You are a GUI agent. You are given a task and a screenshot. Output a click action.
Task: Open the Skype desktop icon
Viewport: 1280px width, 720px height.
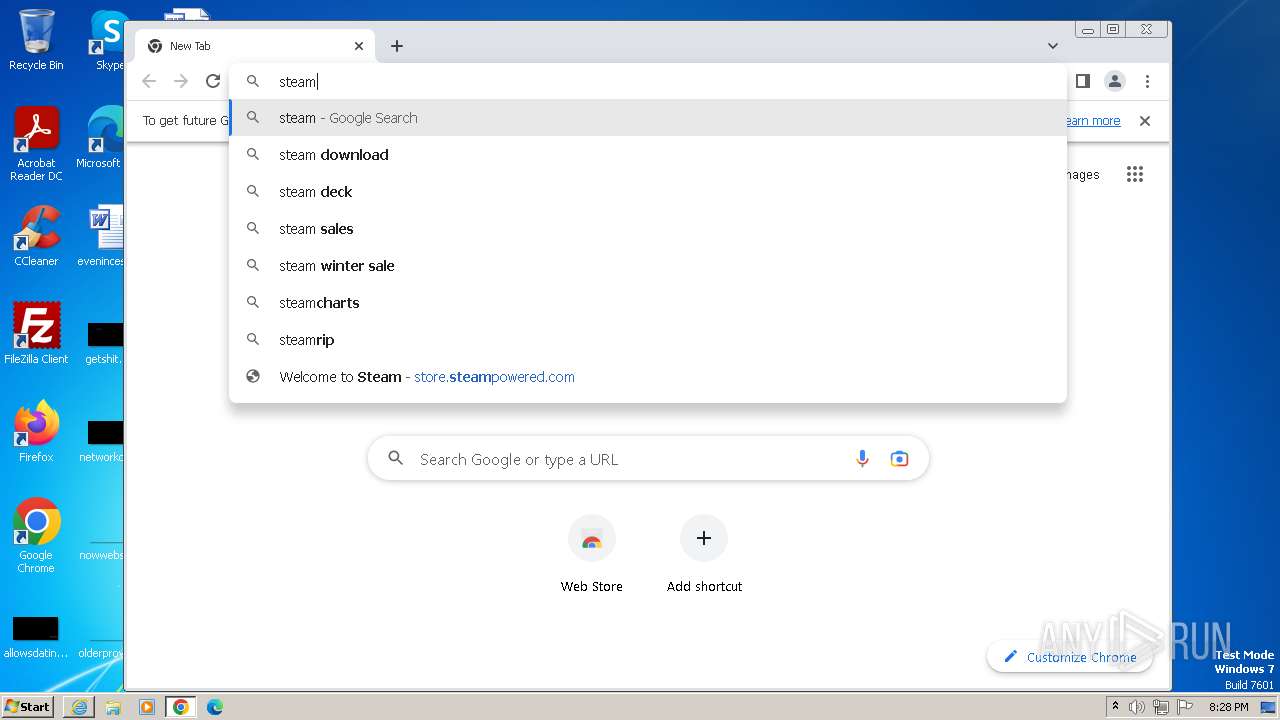coord(107,40)
